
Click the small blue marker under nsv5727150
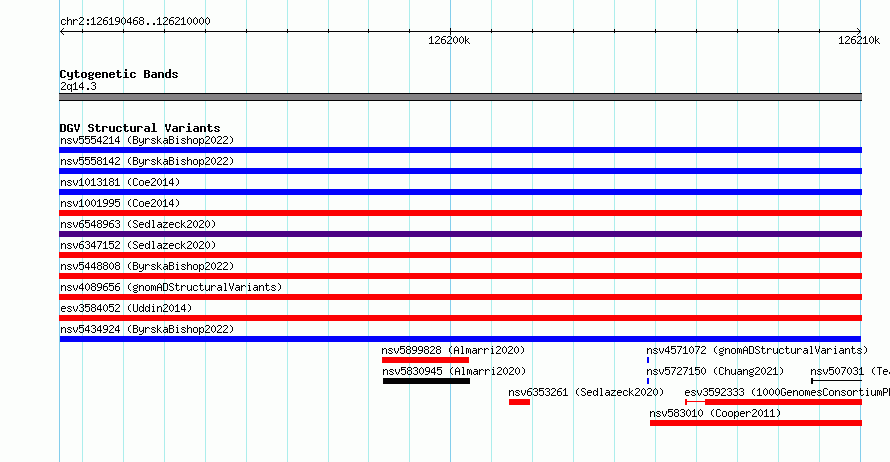tap(648, 381)
